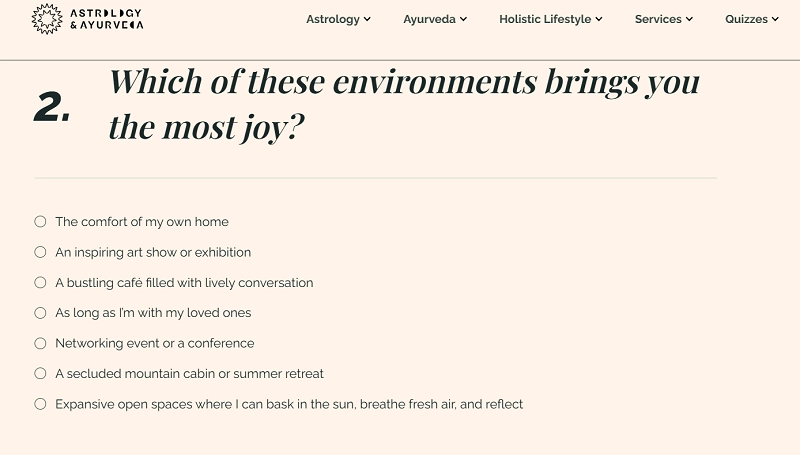Viewport: 800px width, 455px height.
Task: Open the Quizzes menu label
Action: tap(746, 19)
